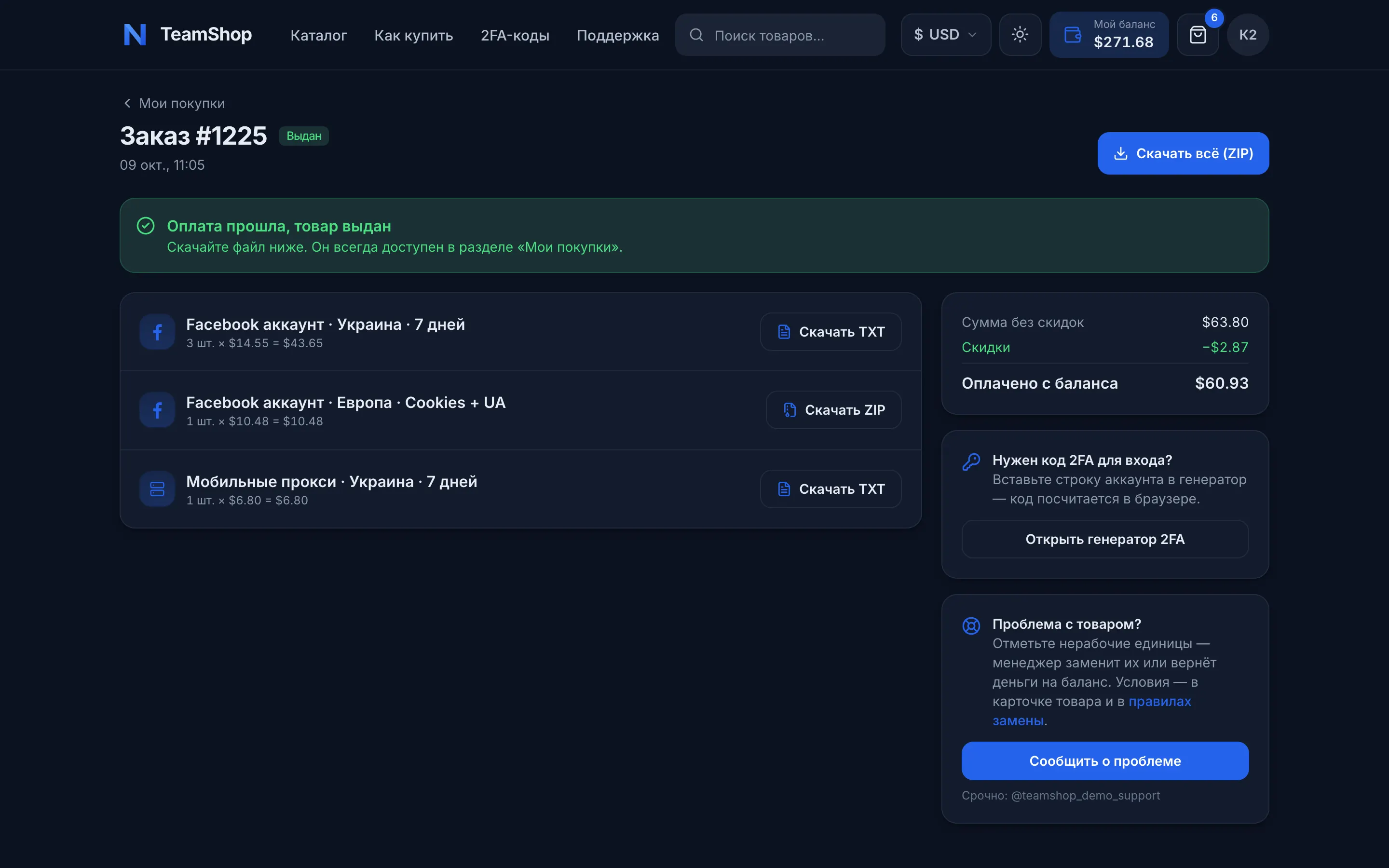Click the Facebook icon of the Европа account row
The height and width of the screenshot is (868, 1389).
pyautogui.click(x=157, y=410)
